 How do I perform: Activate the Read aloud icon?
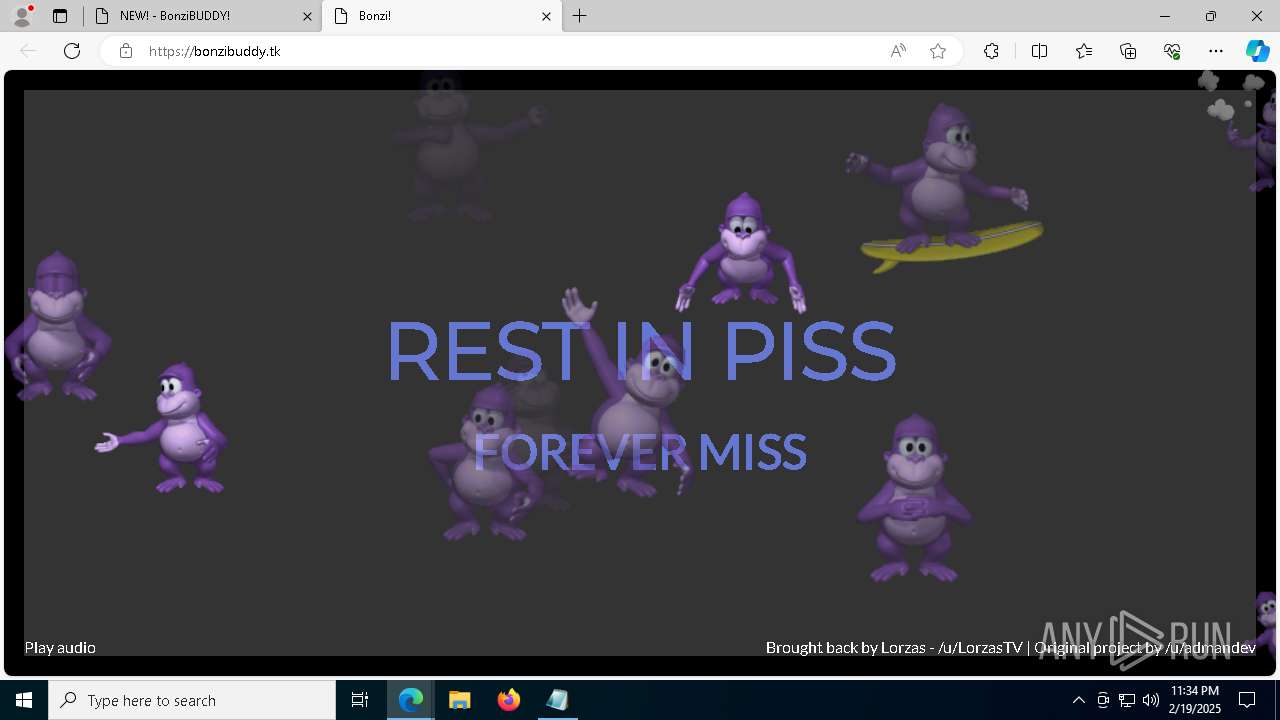pos(898,51)
